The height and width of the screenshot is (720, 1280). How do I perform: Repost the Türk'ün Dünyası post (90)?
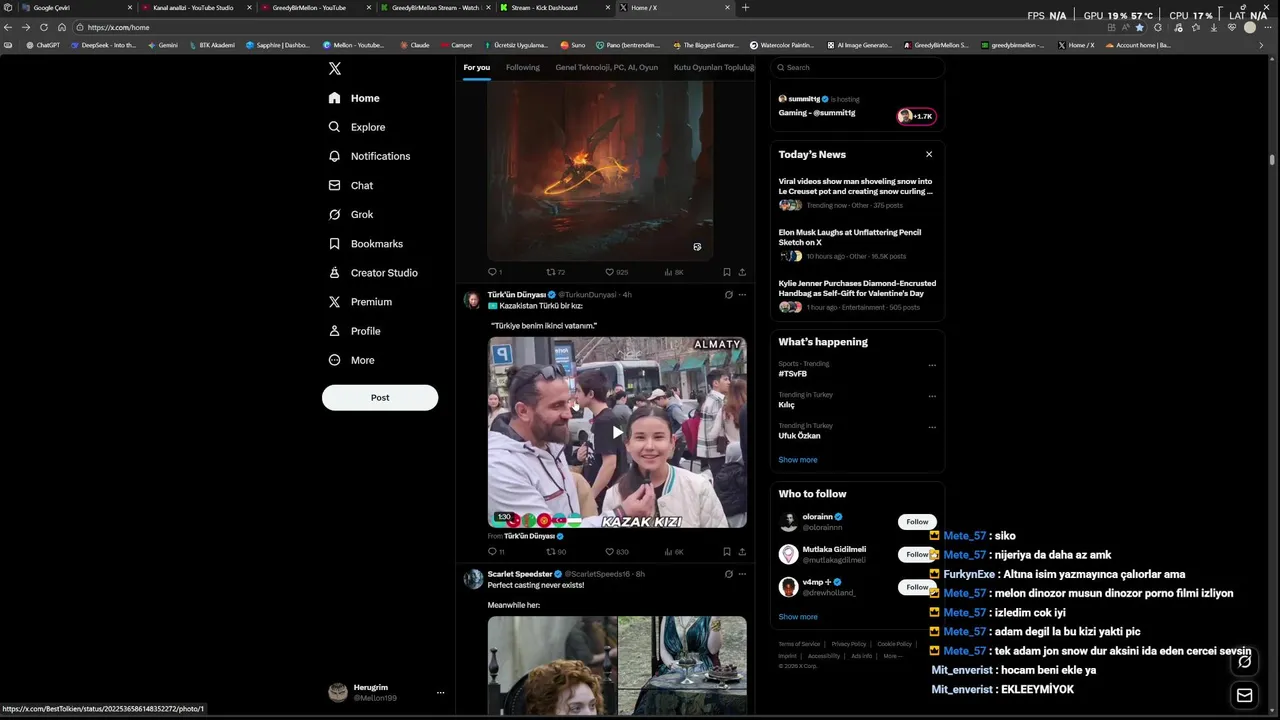[555, 551]
